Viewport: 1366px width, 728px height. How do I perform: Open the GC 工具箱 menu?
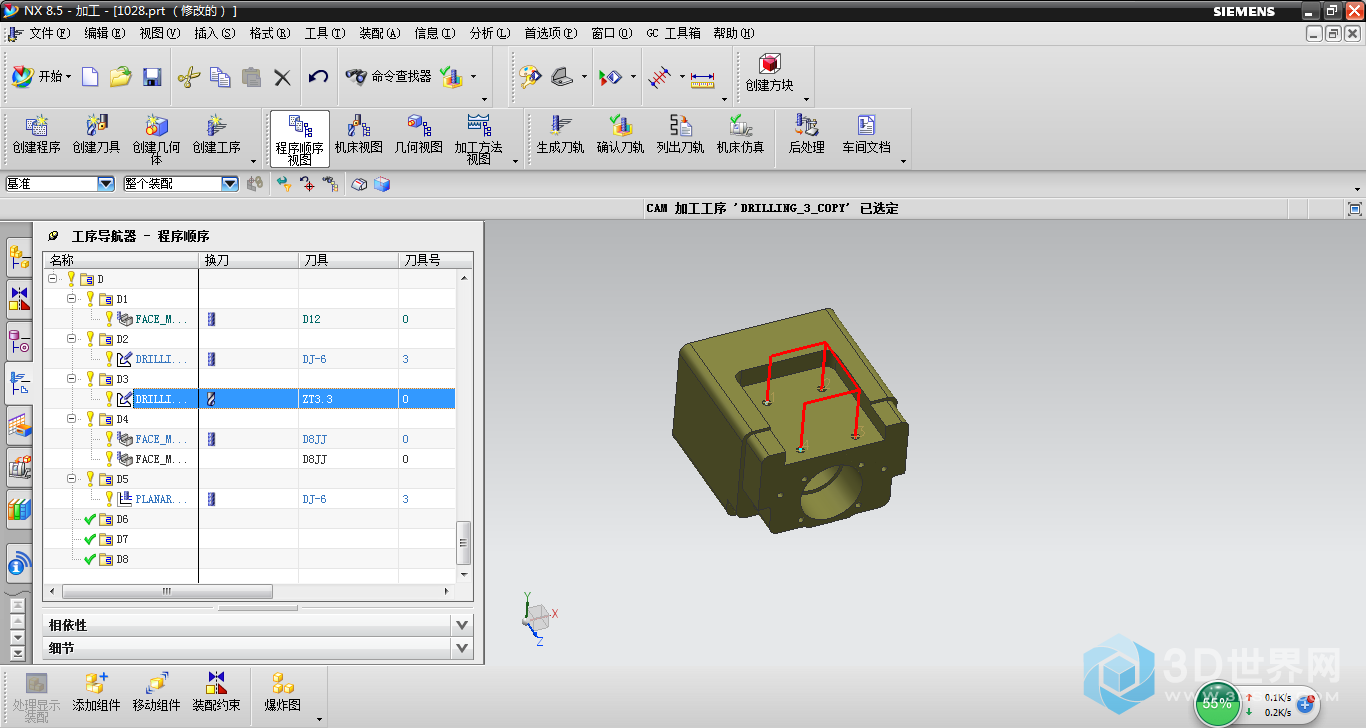click(x=673, y=33)
